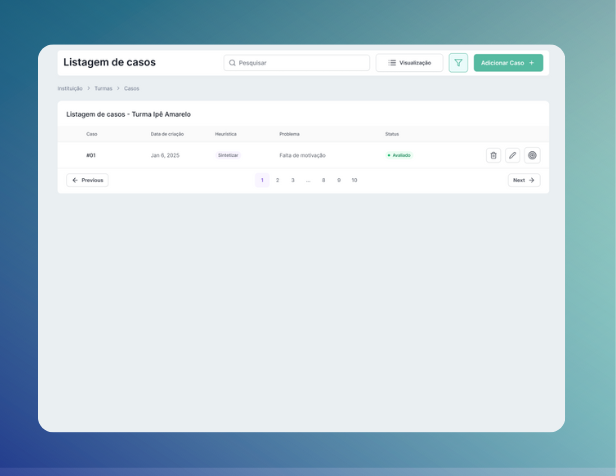
Task: Jump to page 2
Action: click(277, 180)
